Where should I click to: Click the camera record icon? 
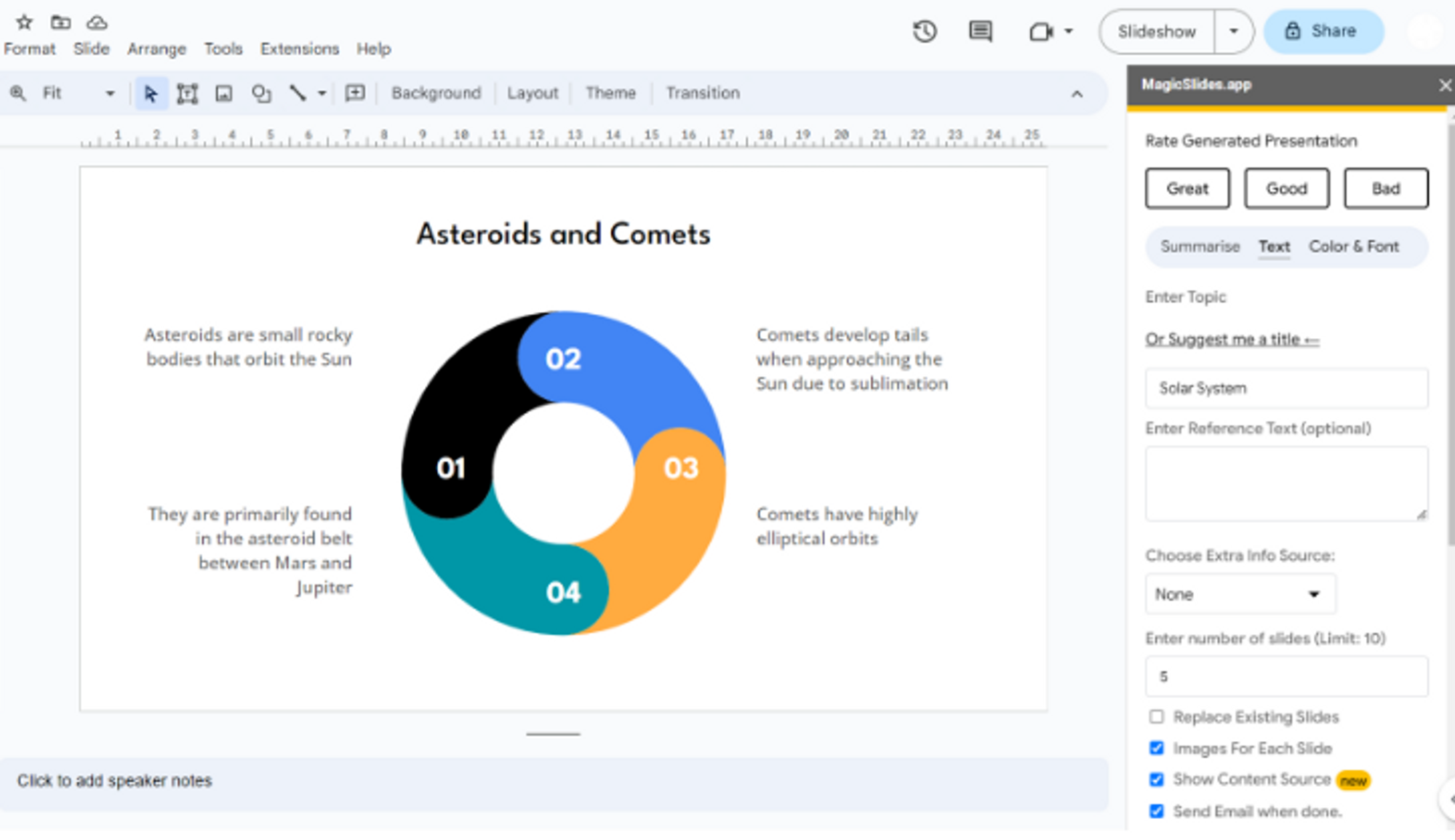[1041, 31]
